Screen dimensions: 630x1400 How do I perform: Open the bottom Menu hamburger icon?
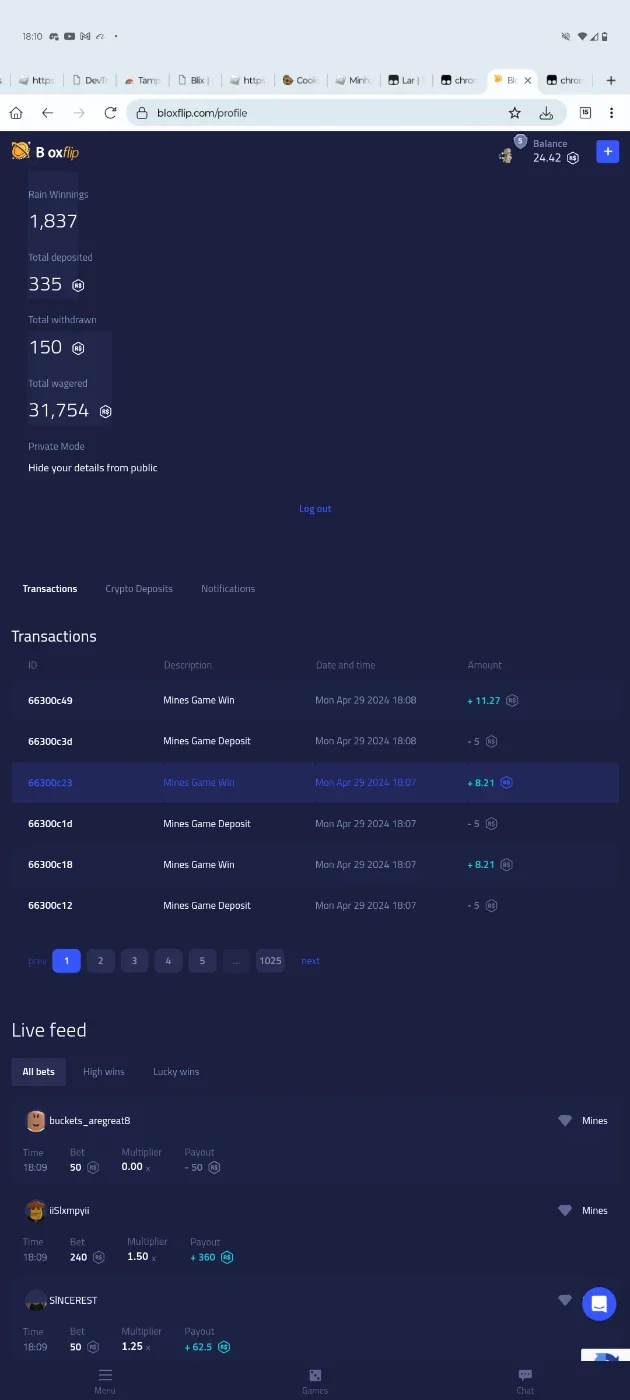(x=105, y=1375)
